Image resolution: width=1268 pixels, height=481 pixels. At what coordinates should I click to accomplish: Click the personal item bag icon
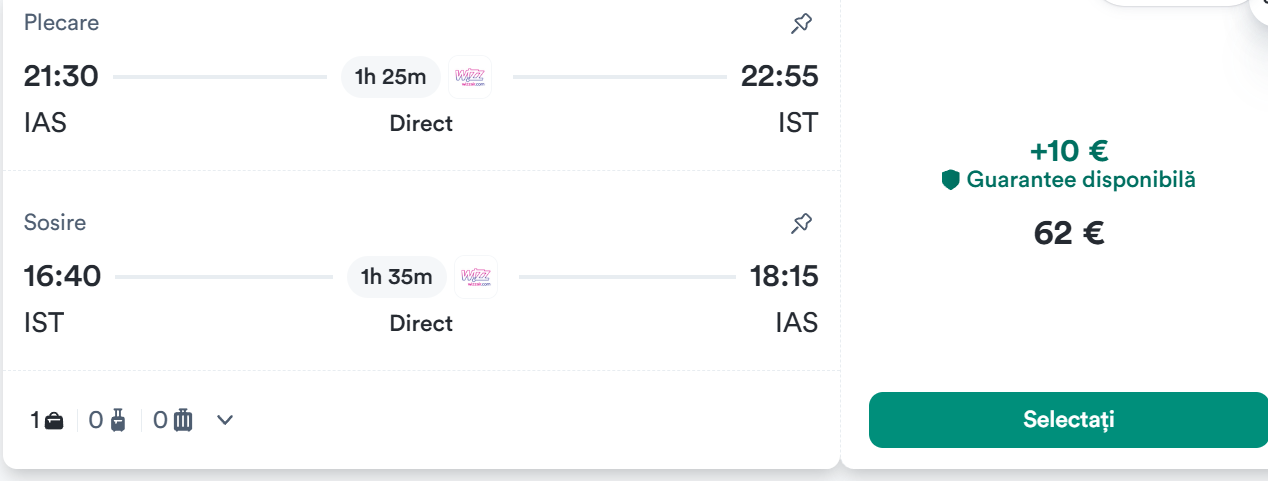tap(54, 421)
